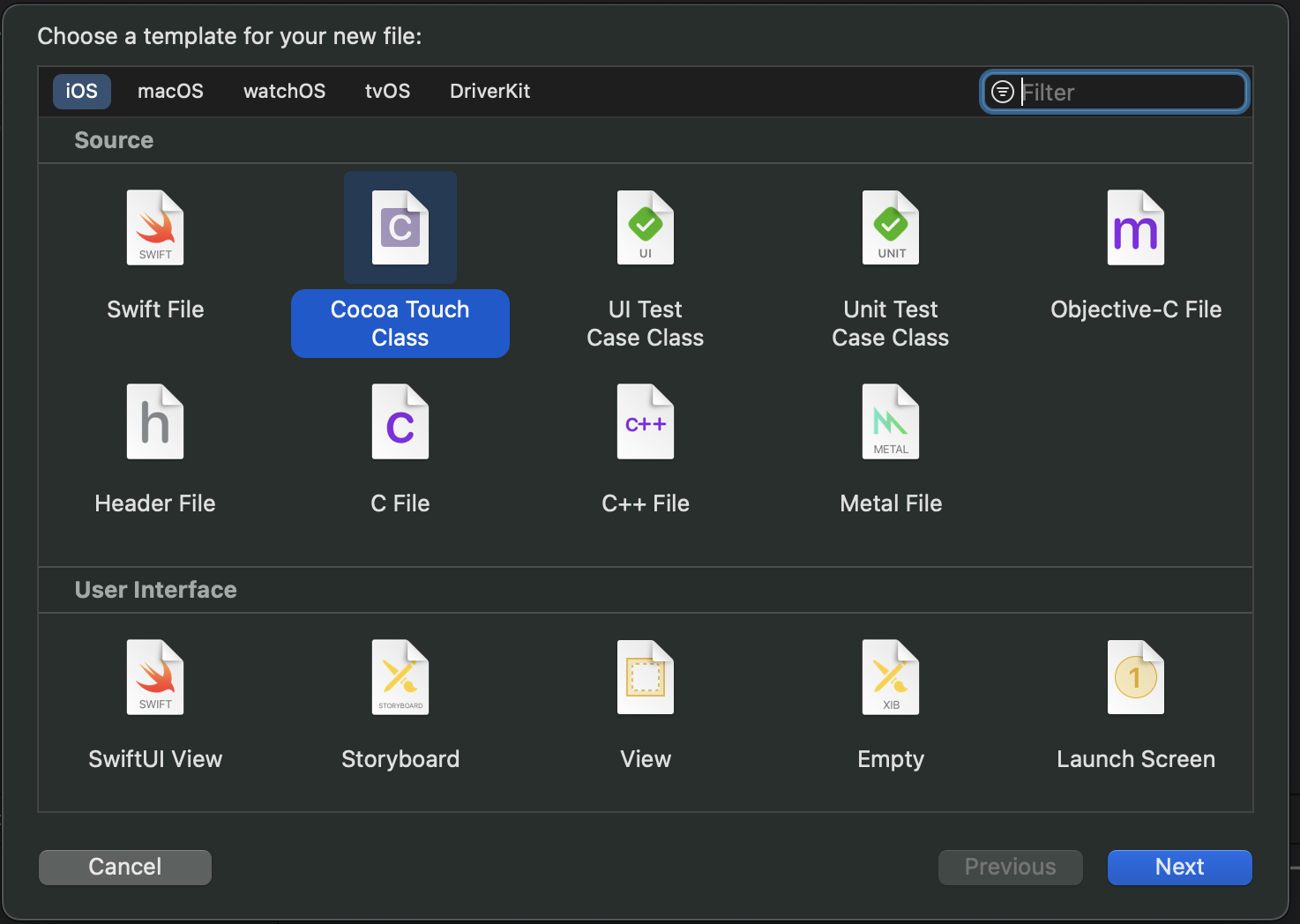Click the "Objective-C File" label
This screenshot has height=924, width=1300.
click(1136, 309)
